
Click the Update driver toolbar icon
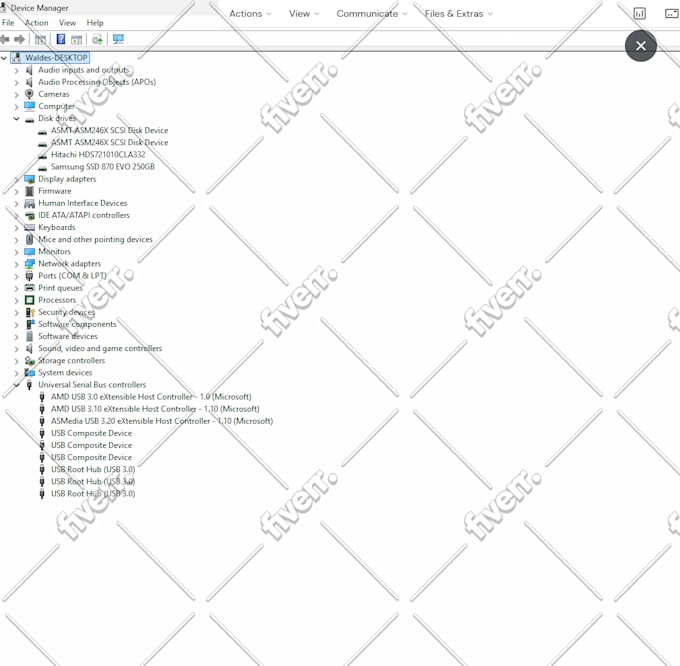coord(98,39)
